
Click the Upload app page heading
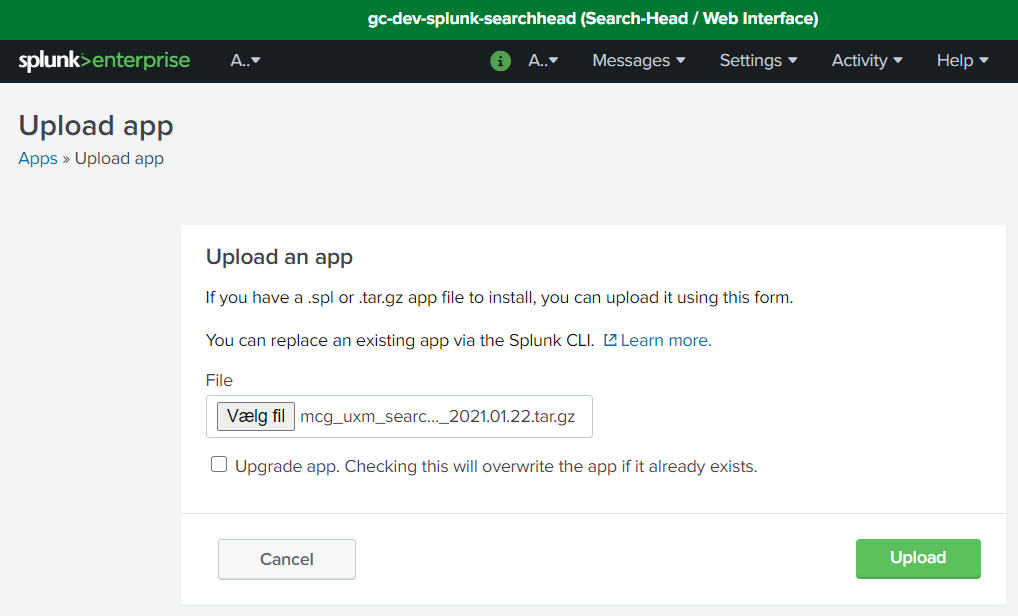pyautogui.click(x=96, y=126)
